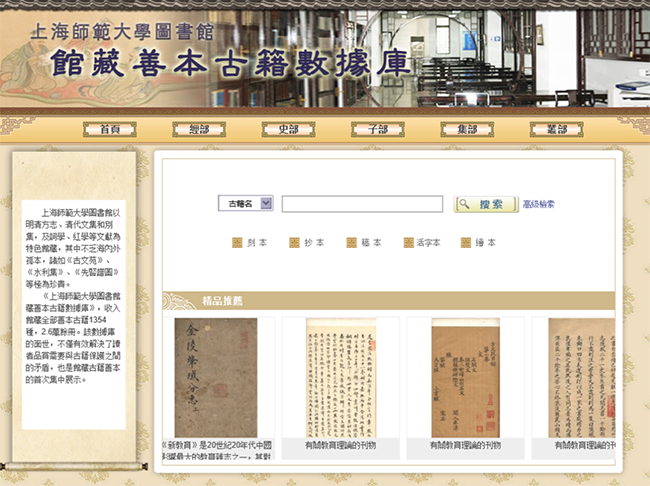The image size is (650, 486).
Task: Click the 搜索 search button
Action: 486,204
